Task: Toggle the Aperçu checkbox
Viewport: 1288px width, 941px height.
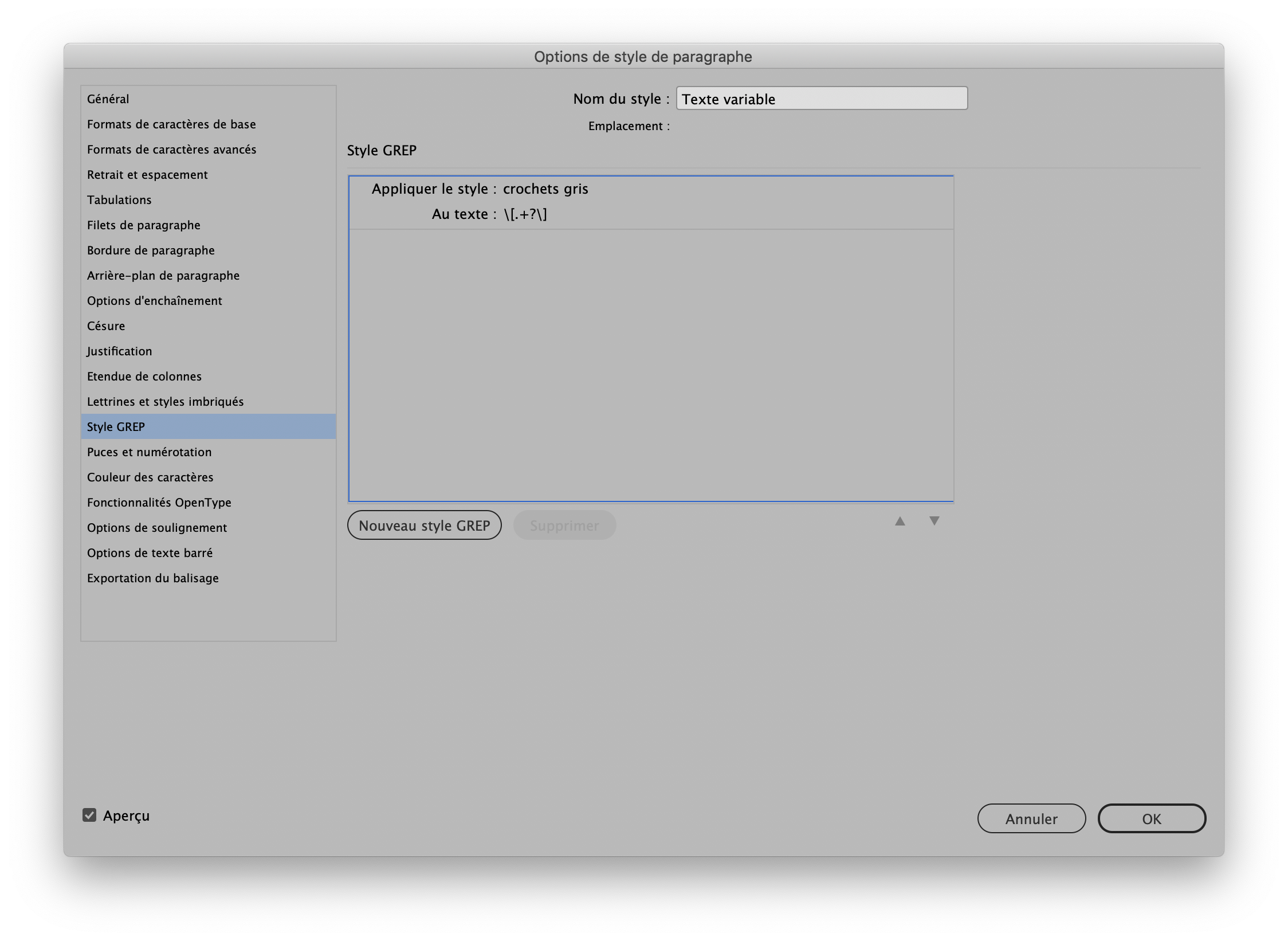Action: [x=89, y=815]
